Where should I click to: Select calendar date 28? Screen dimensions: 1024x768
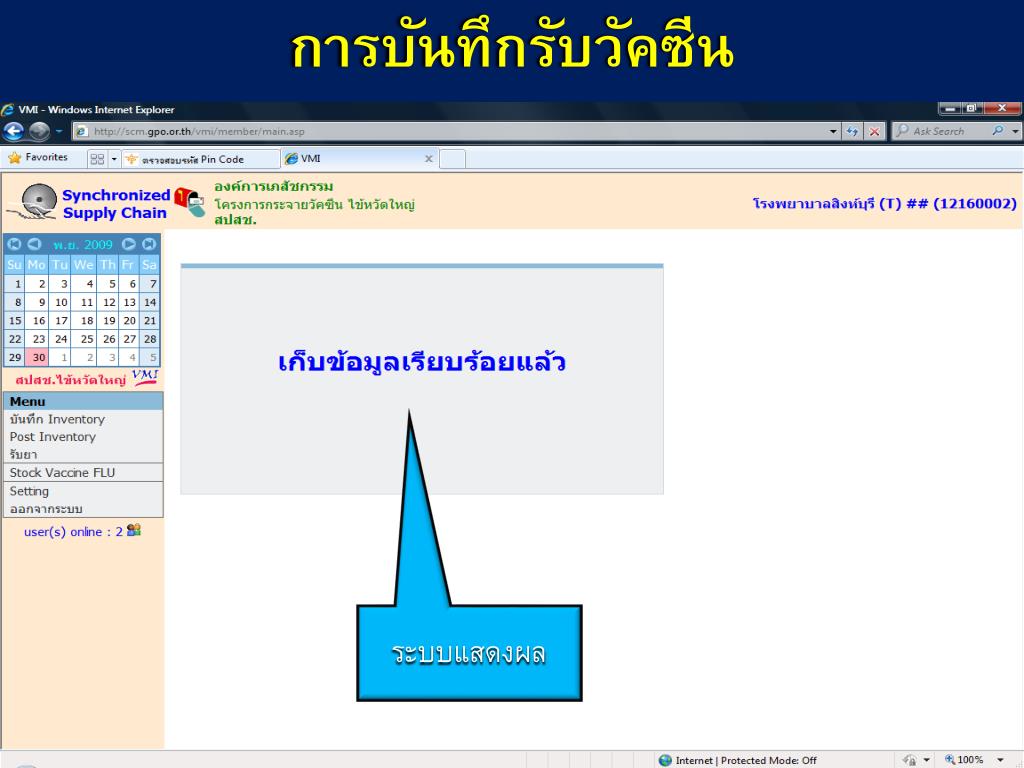click(x=150, y=339)
